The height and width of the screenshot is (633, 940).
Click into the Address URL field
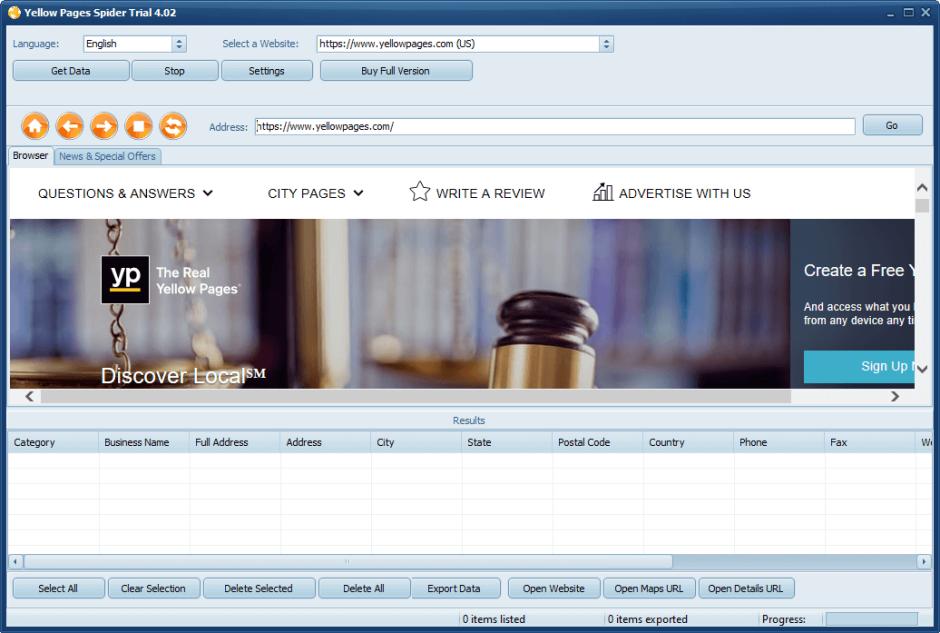[x=555, y=126]
